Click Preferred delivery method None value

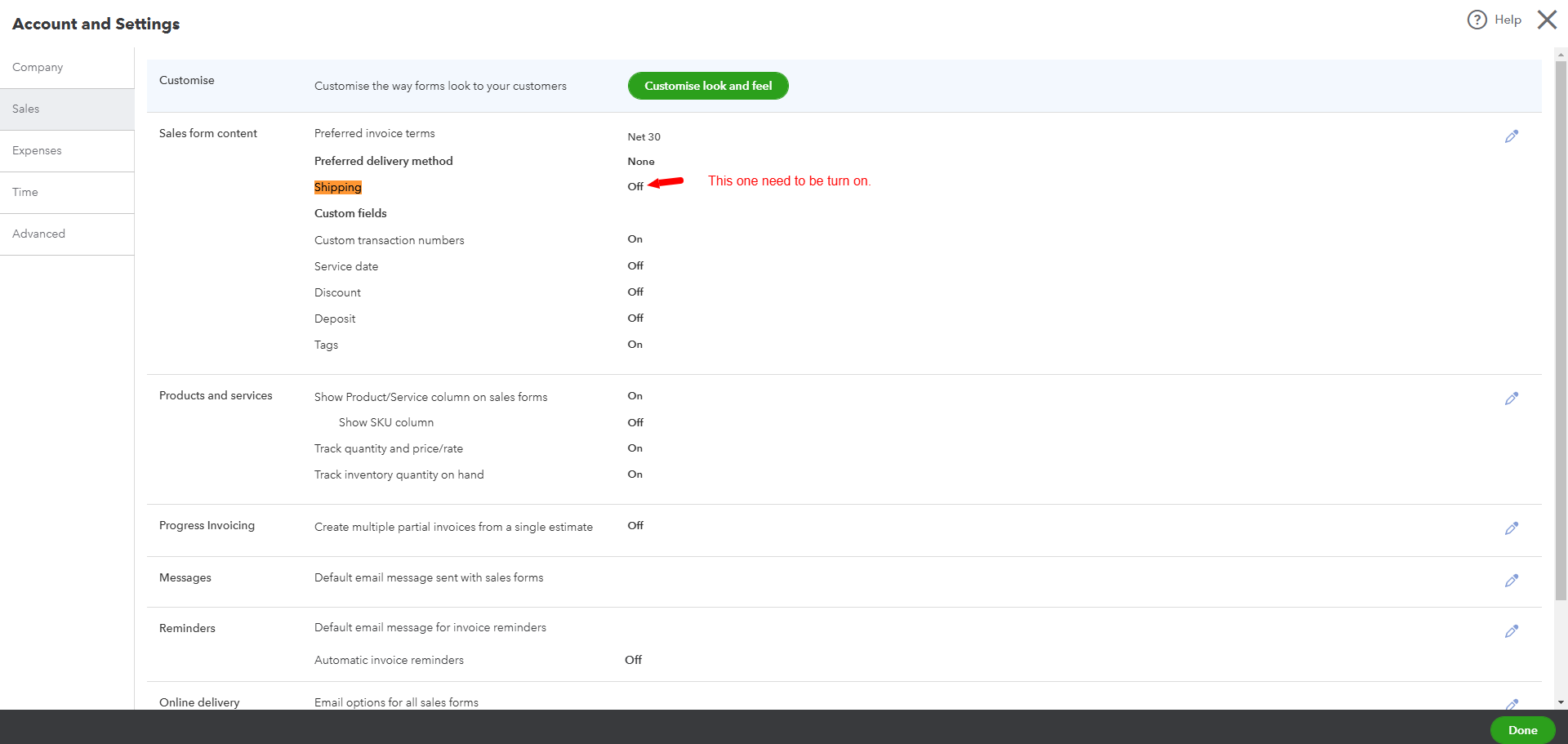click(641, 162)
